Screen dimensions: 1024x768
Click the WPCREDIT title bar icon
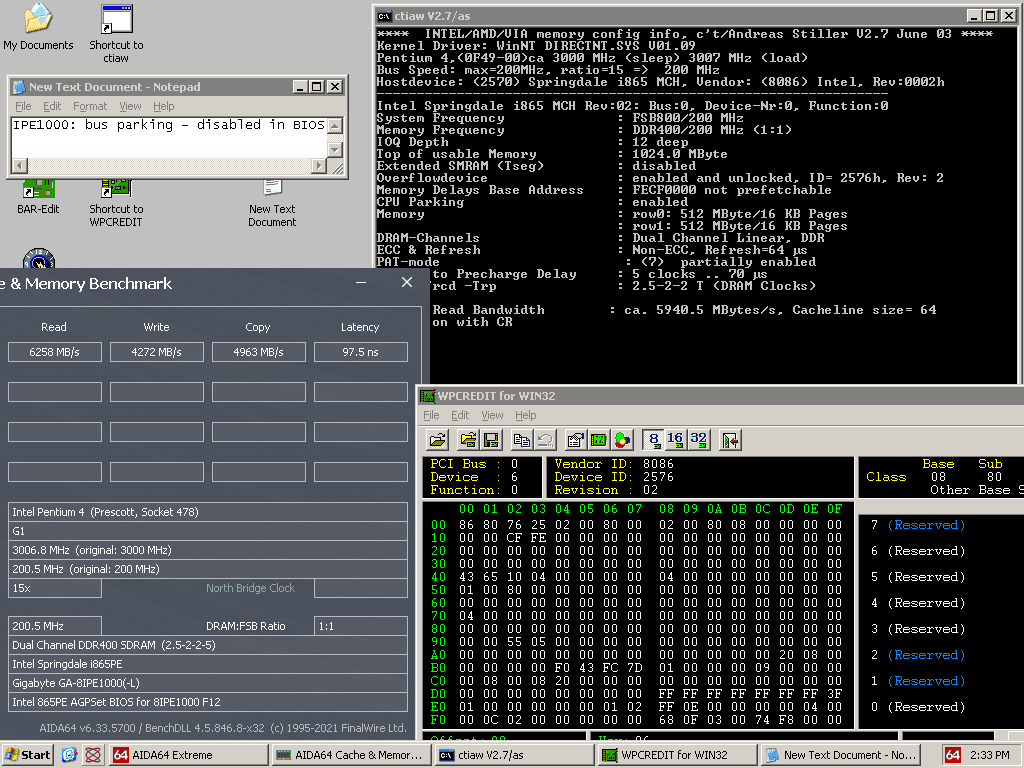tap(427, 396)
